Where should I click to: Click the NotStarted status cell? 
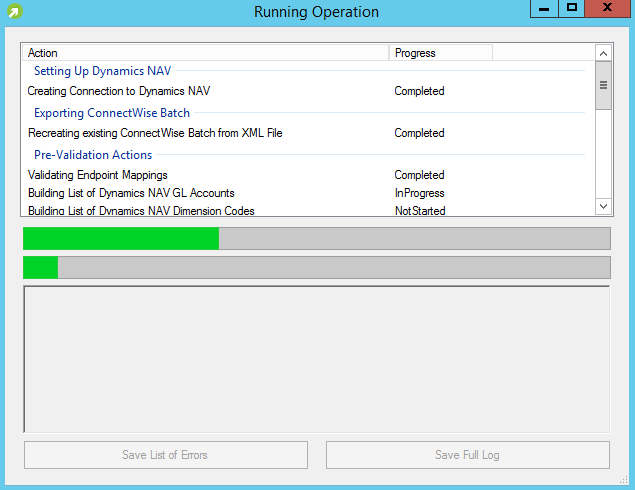pyautogui.click(x=420, y=211)
